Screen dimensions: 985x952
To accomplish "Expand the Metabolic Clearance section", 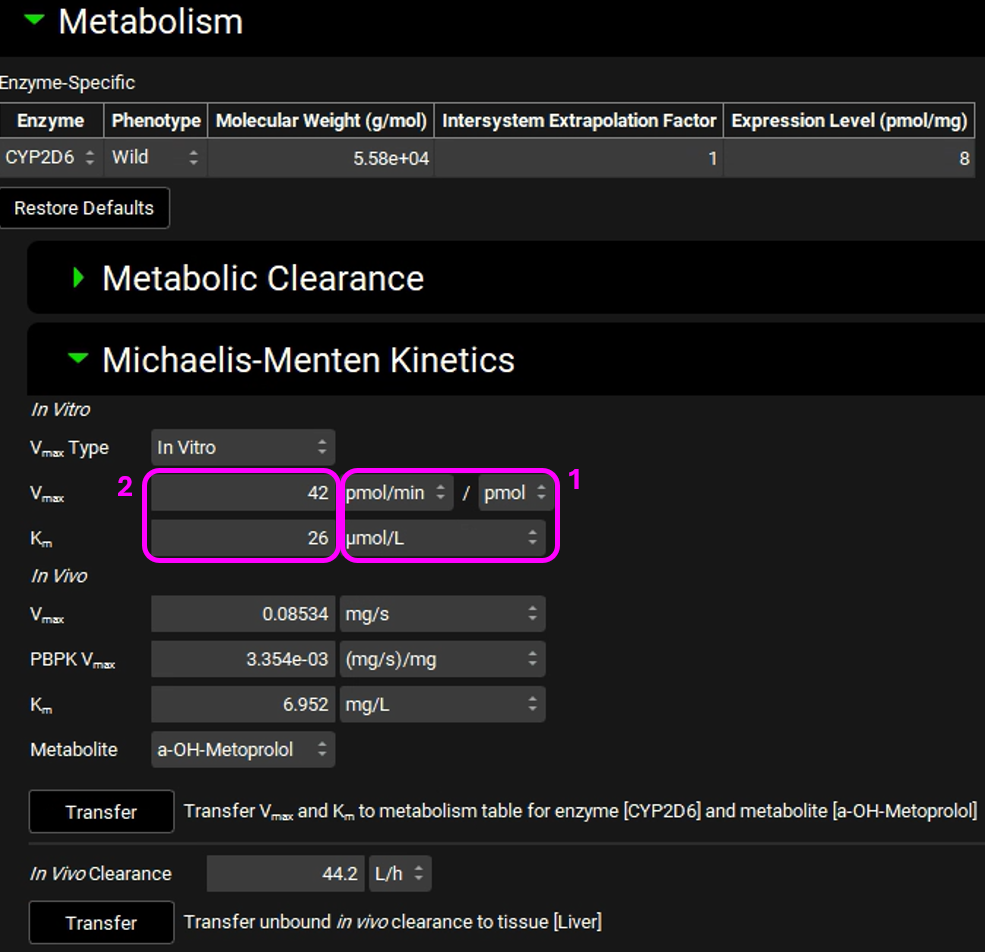I will [80, 278].
